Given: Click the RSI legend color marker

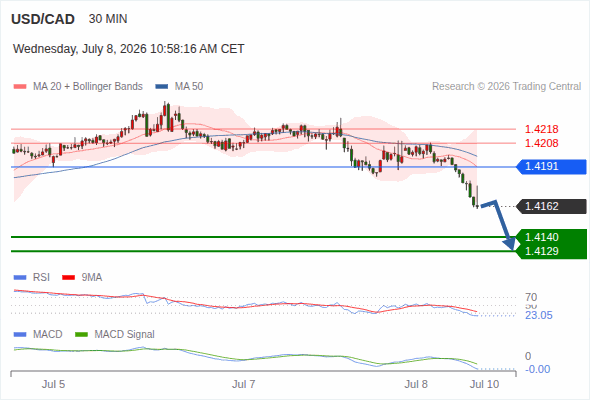Looking at the screenshot, I should (20, 278).
